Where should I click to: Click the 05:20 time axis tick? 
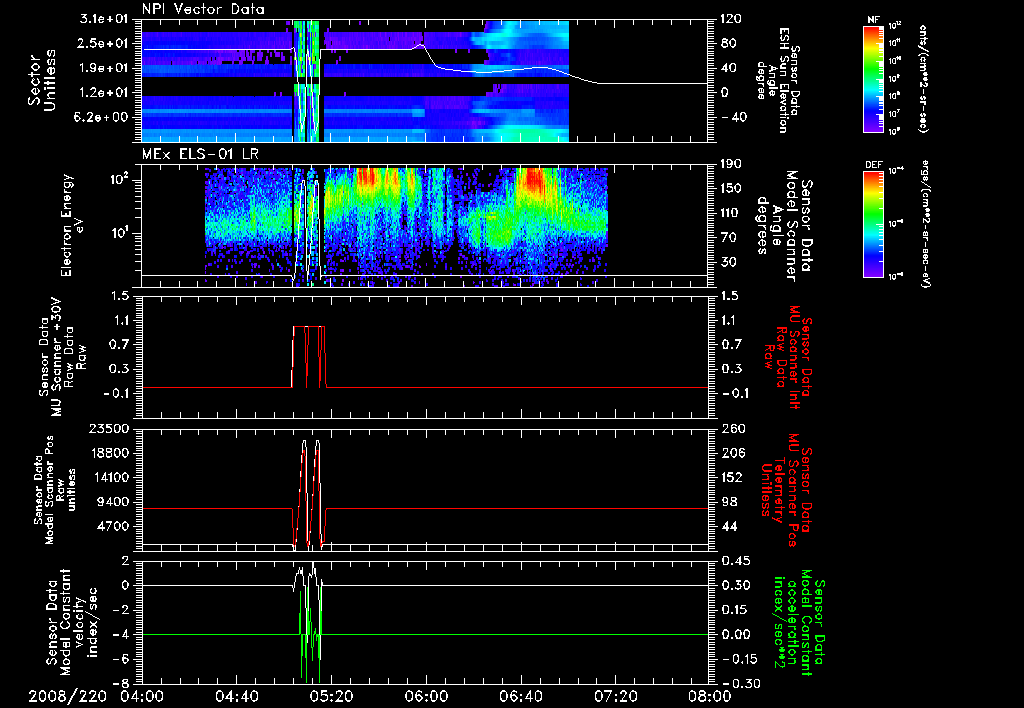pyautogui.click(x=331, y=696)
